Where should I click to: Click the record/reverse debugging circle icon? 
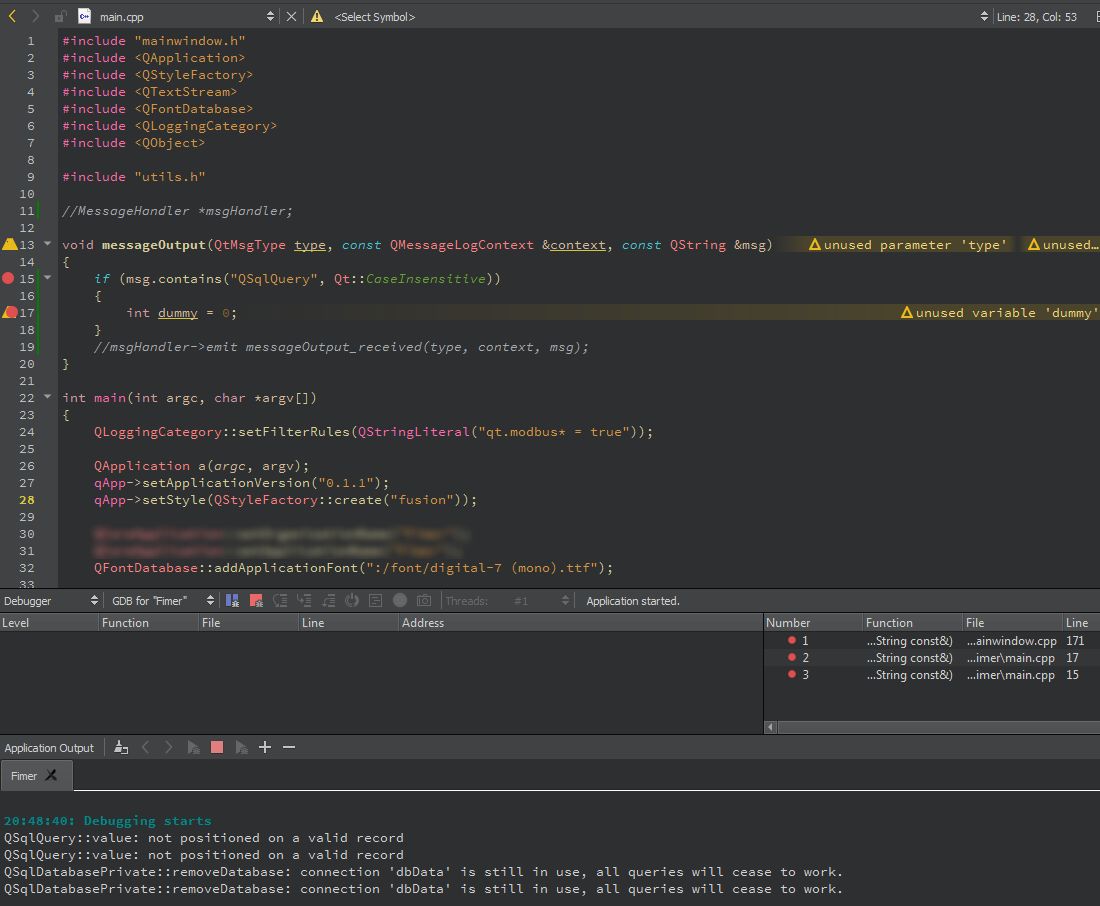pos(400,601)
